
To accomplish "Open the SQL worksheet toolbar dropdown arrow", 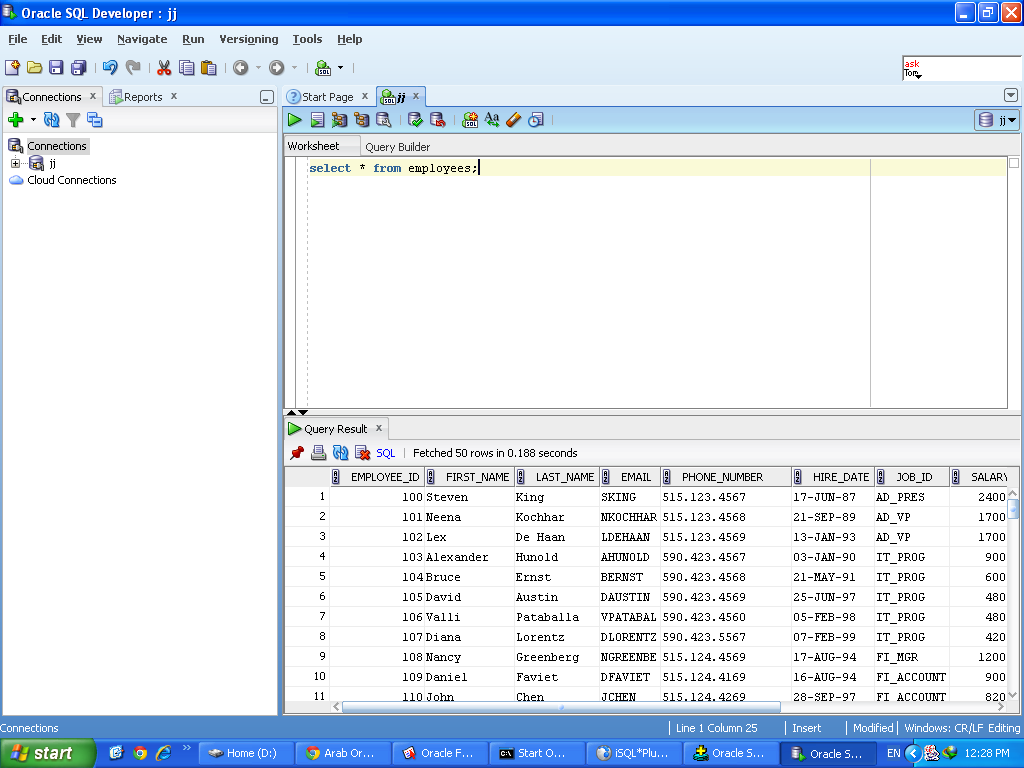I will tap(340, 68).
